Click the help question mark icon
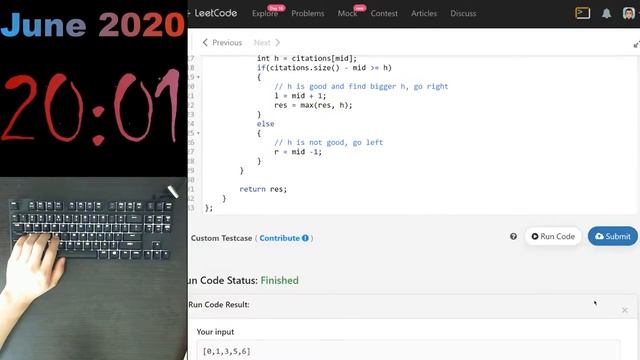The width and height of the screenshot is (640, 360). [513, 236]
